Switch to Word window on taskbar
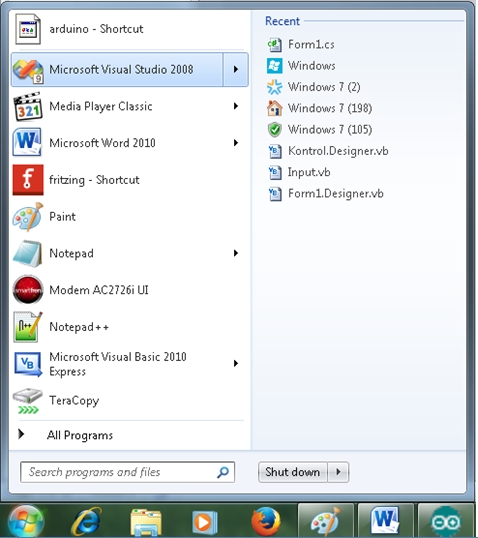 tap(385, 521)
